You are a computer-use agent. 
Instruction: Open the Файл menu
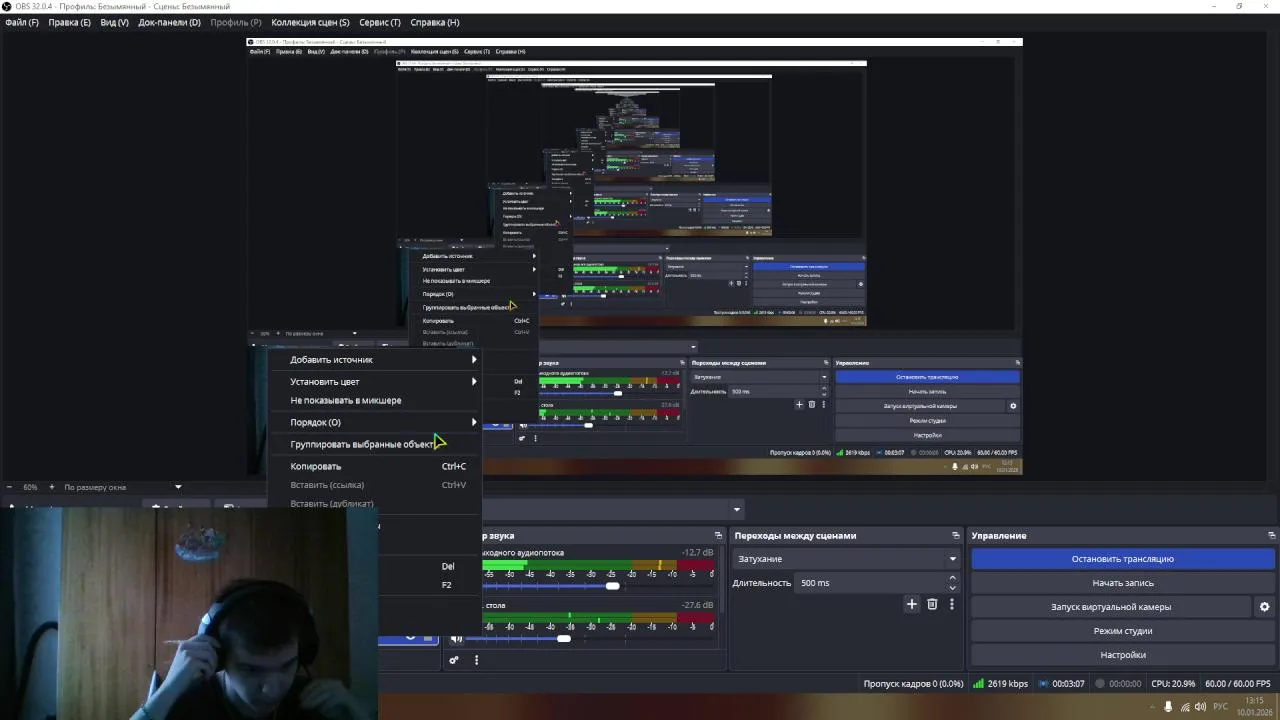point(22,22)
